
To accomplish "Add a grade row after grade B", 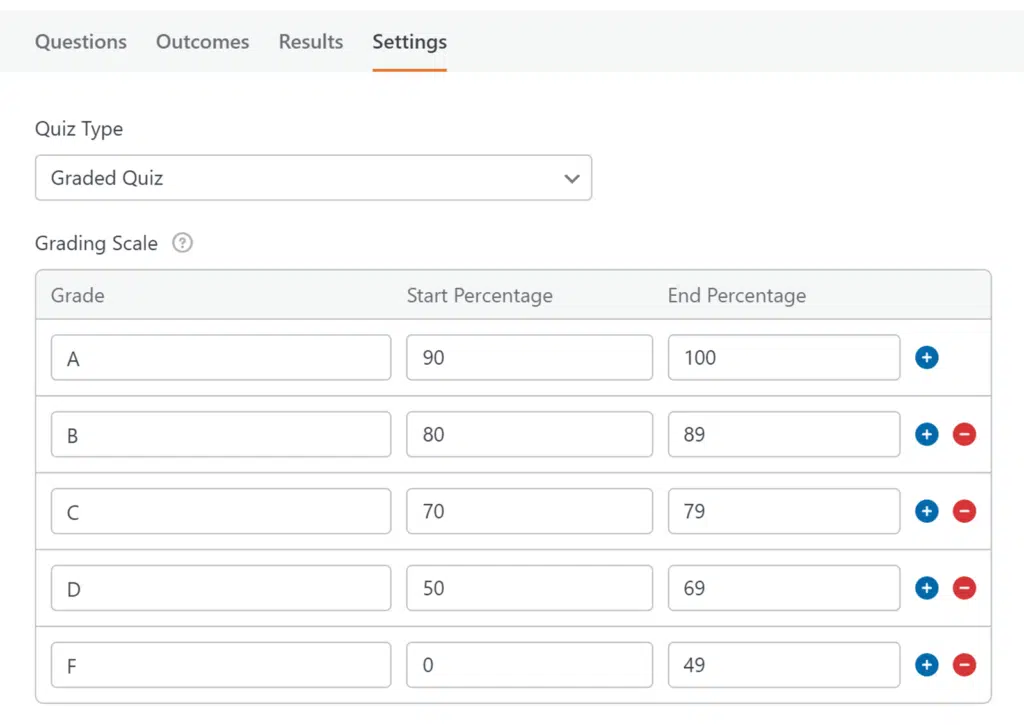I will [926, 434].
